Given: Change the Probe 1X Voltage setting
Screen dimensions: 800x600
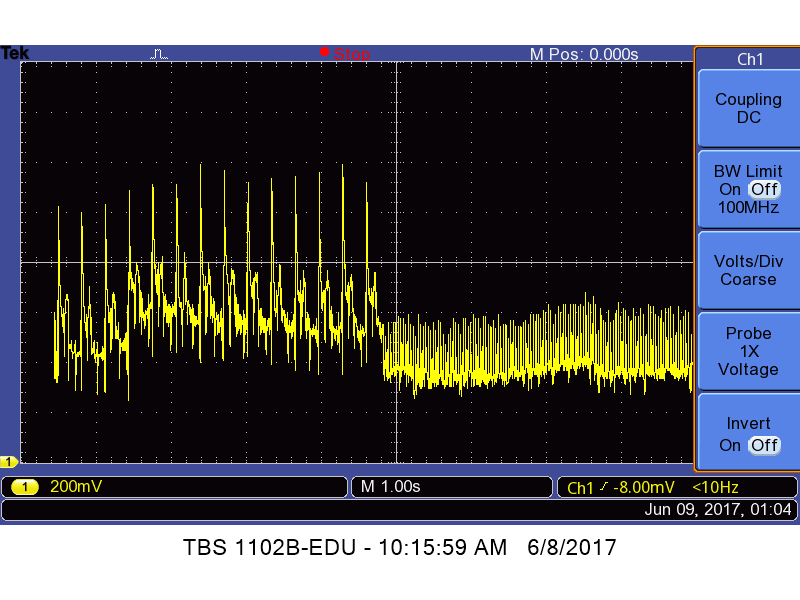Looking at the screenshot, I should (748, 351).
